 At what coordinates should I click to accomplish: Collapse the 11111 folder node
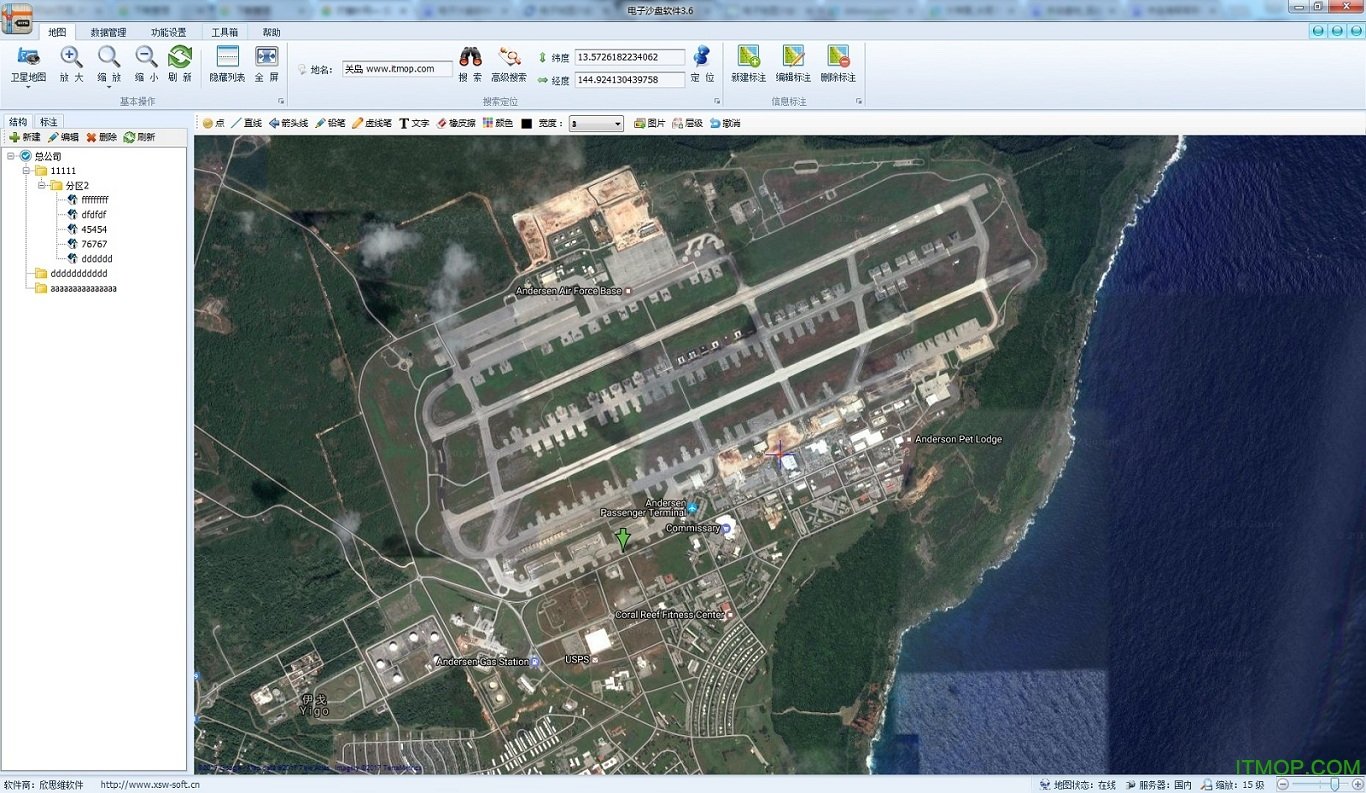[x=25, y=171]
